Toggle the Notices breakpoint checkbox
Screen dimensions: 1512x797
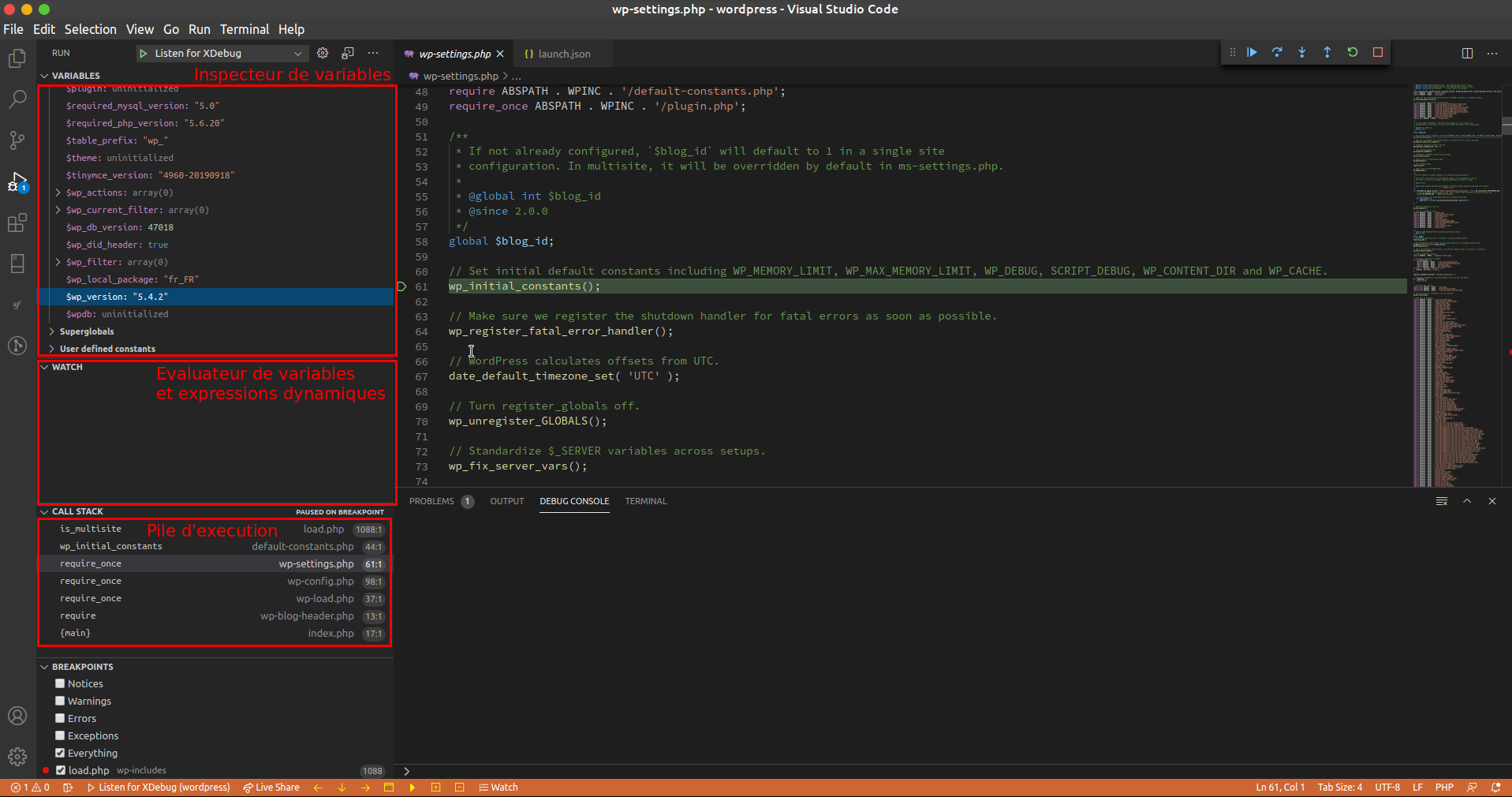[x=60, y=683]
